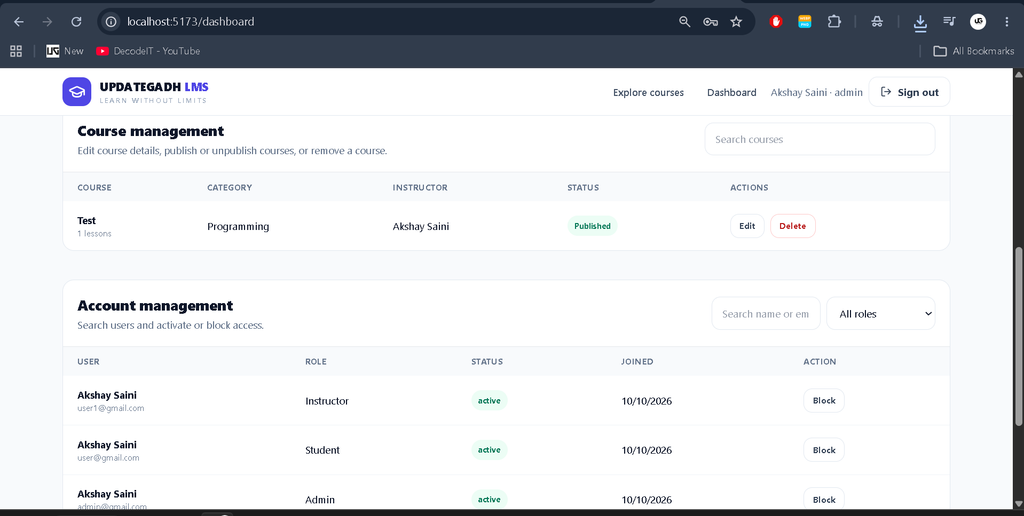1024x516 pixels.
Task: Click the UPDATEGADH LMS title
Action: (154, 87)
